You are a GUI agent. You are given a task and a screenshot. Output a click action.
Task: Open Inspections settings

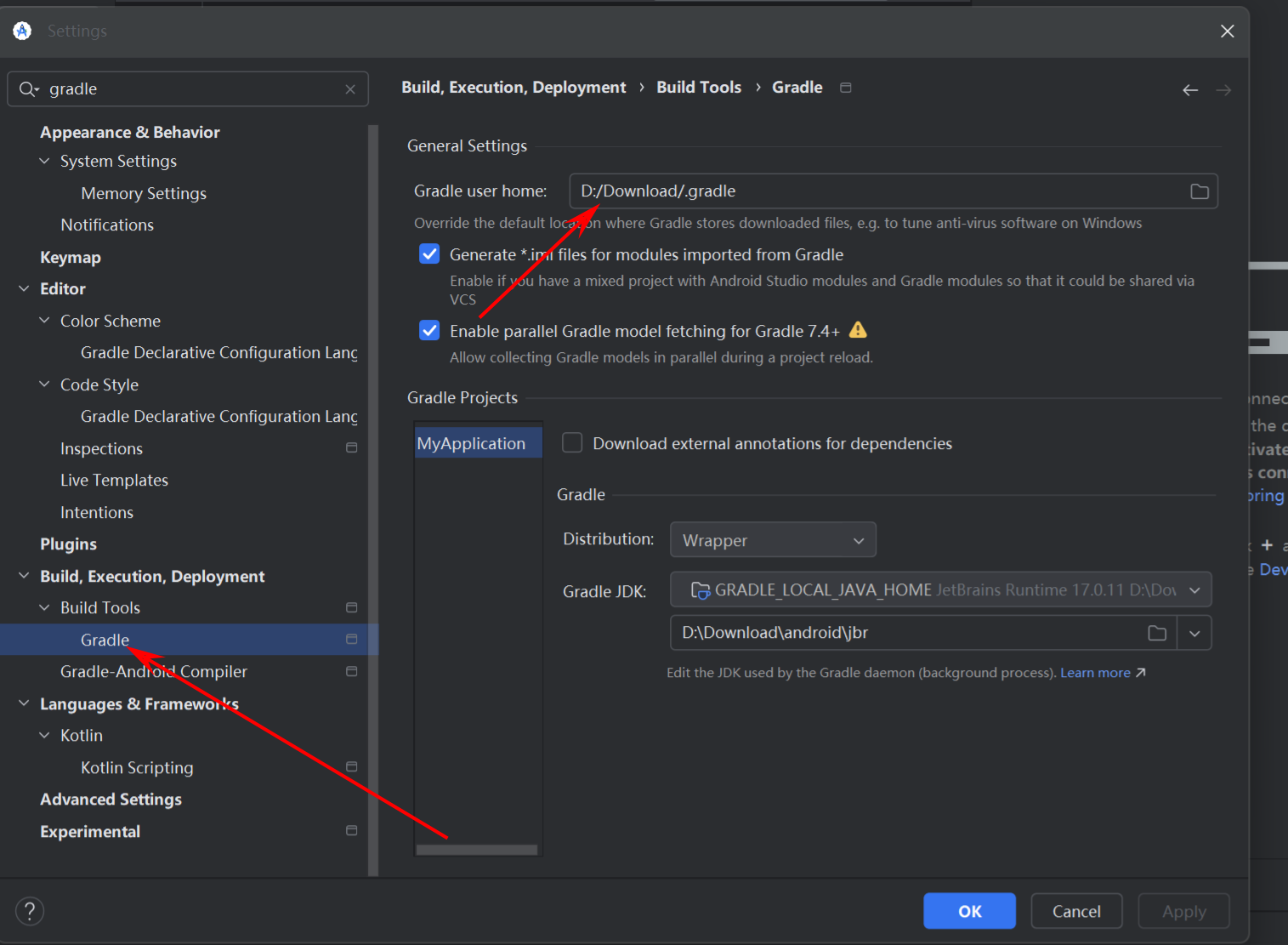coord(101,448)
